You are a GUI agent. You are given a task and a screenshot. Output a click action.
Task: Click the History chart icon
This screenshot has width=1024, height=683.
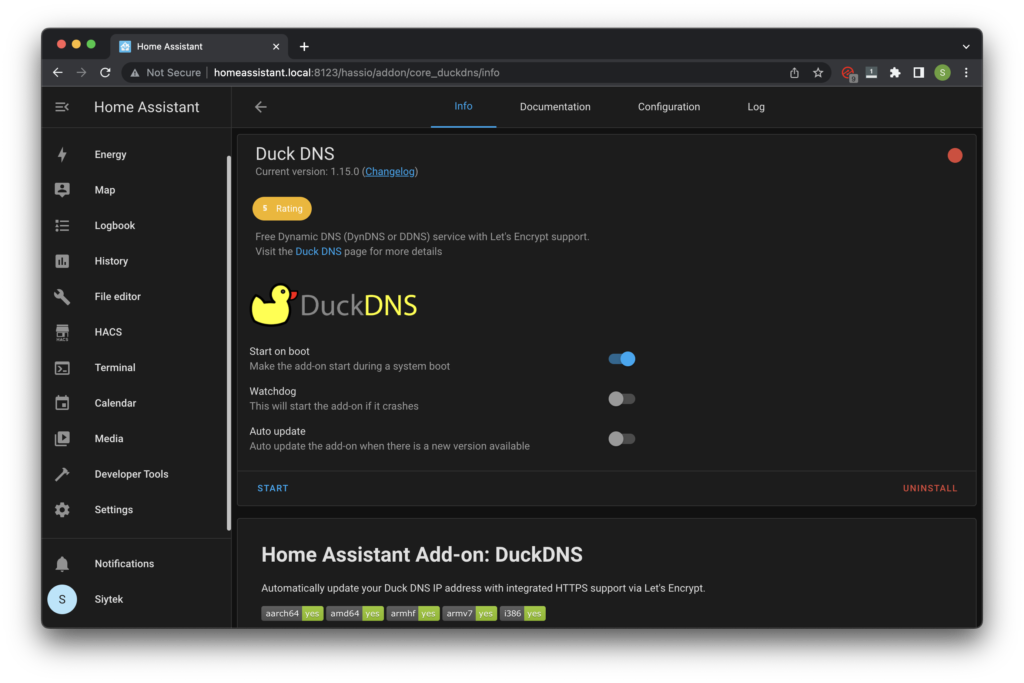62,261
